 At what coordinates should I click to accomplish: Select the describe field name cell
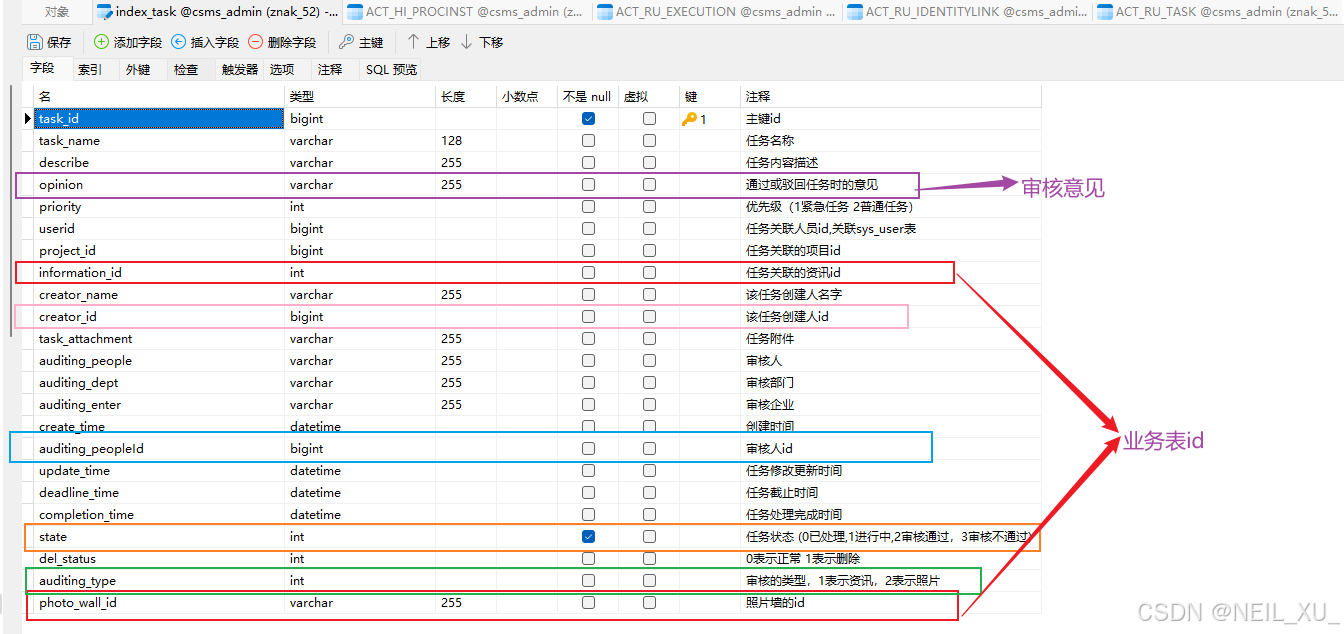pos(159,162)
